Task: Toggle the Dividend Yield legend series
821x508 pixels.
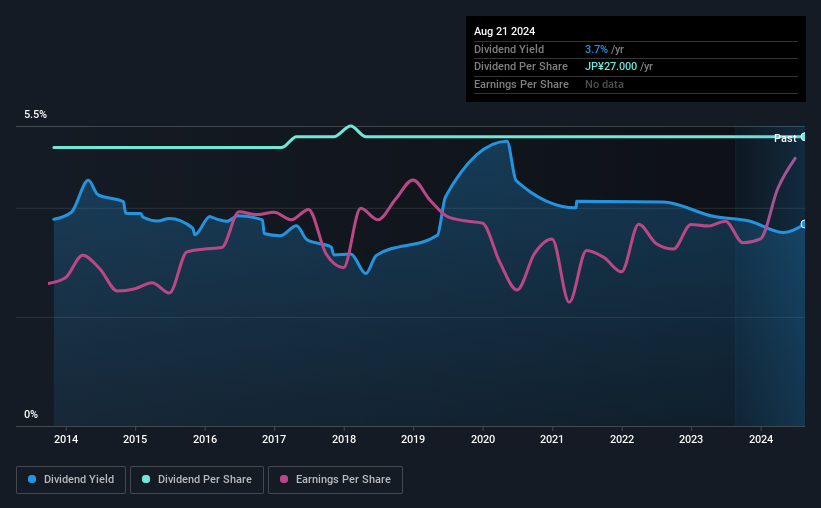Action: (x=71, y=480)
